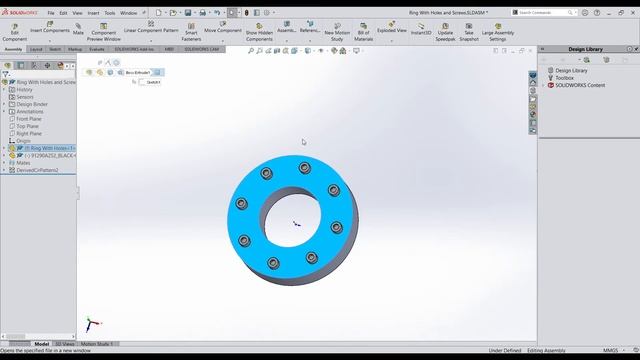Select Right Plane in the tree
Viewport: 640px width, 360px height.
[29, 133]
